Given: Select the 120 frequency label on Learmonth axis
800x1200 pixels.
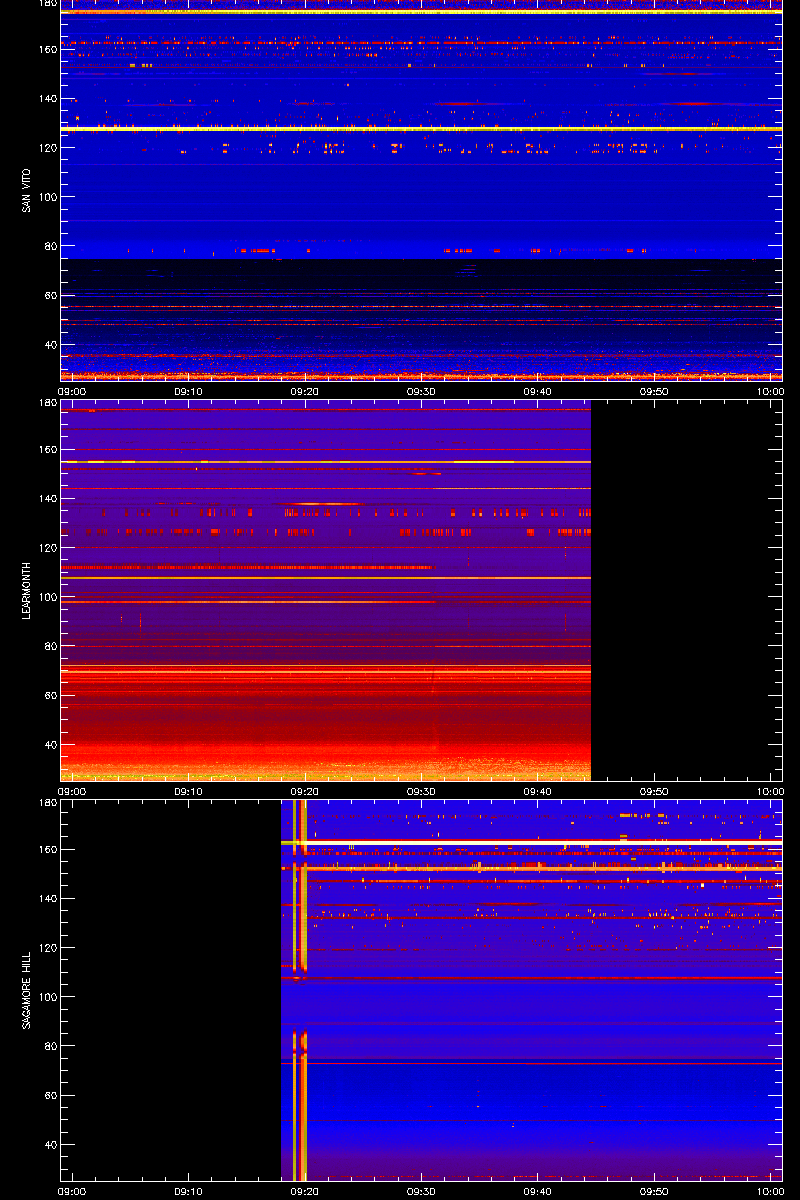Looking at the screenshot, I should click(x=48, y=547).
